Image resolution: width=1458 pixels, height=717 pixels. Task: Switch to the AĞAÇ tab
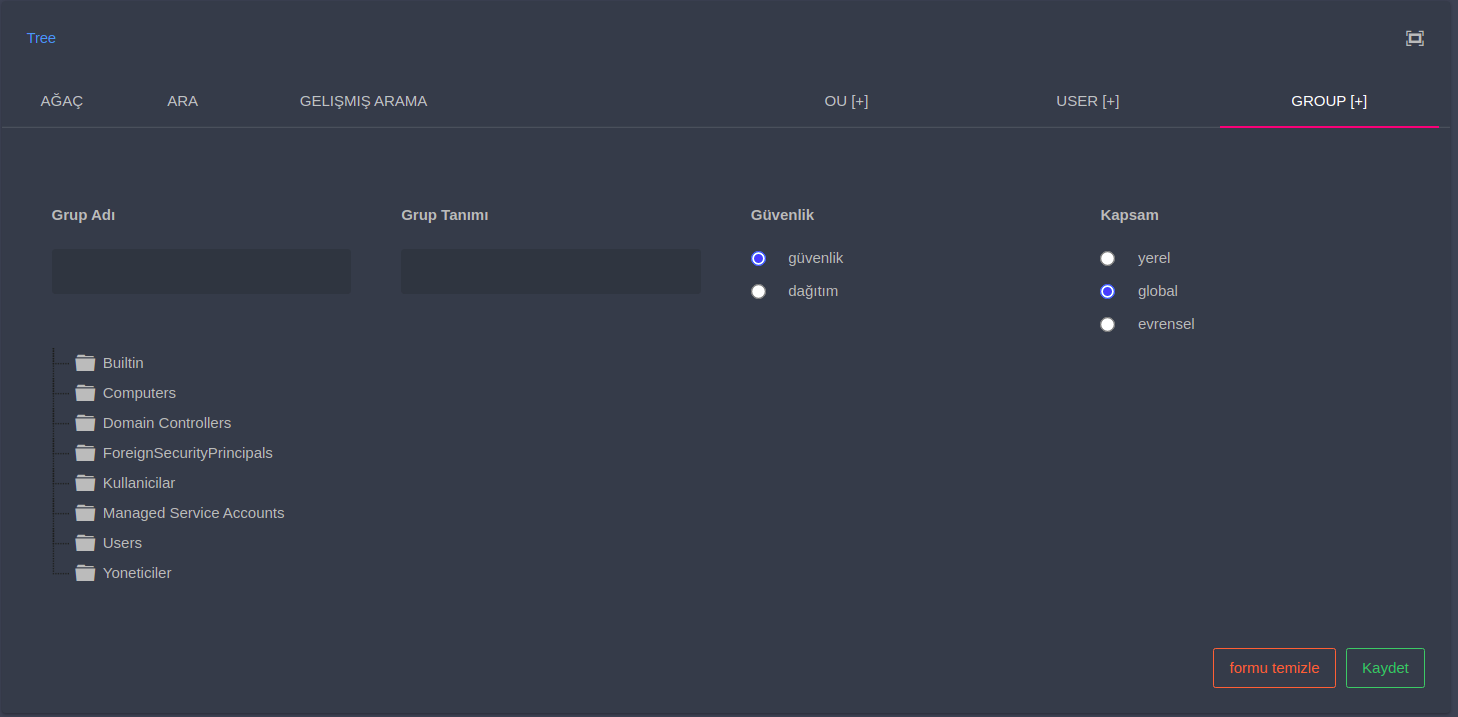(x=62, y=101)
